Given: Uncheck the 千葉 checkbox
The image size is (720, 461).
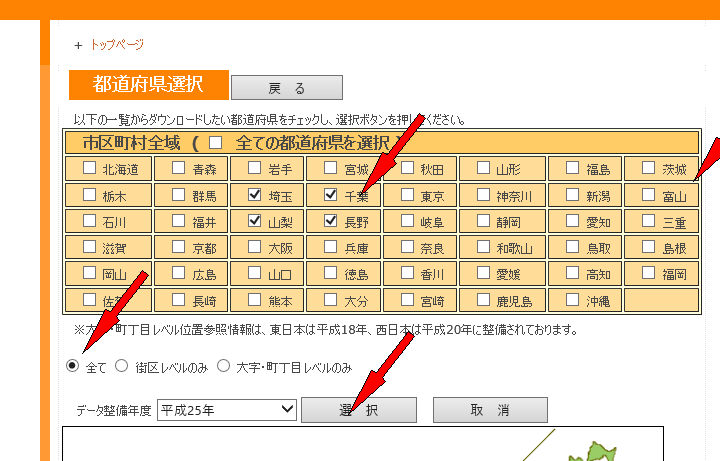Looking at the screenshot, I should tap(331, 195).
